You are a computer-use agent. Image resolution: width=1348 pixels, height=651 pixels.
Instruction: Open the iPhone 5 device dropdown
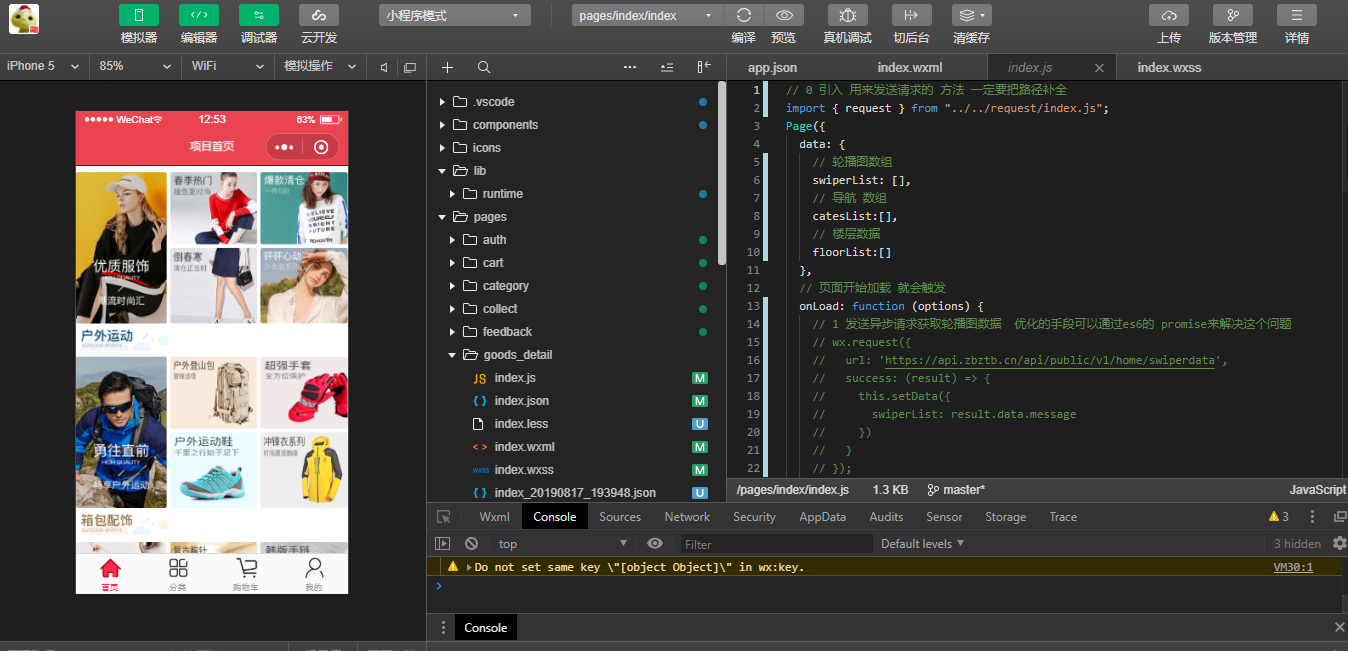click(44, 66)
